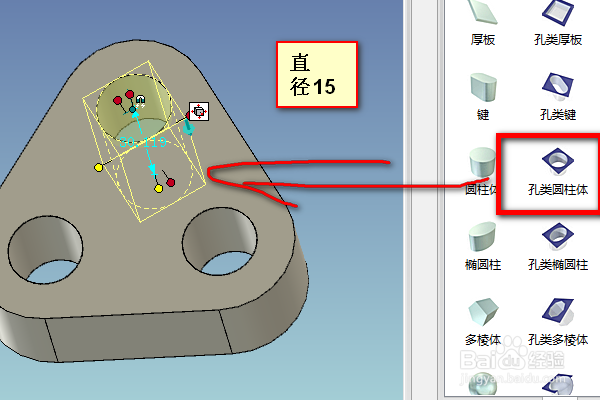Click the teal anchor point above 30.119
The width and height of the screenshot is (600, 400).
[133, 110]
